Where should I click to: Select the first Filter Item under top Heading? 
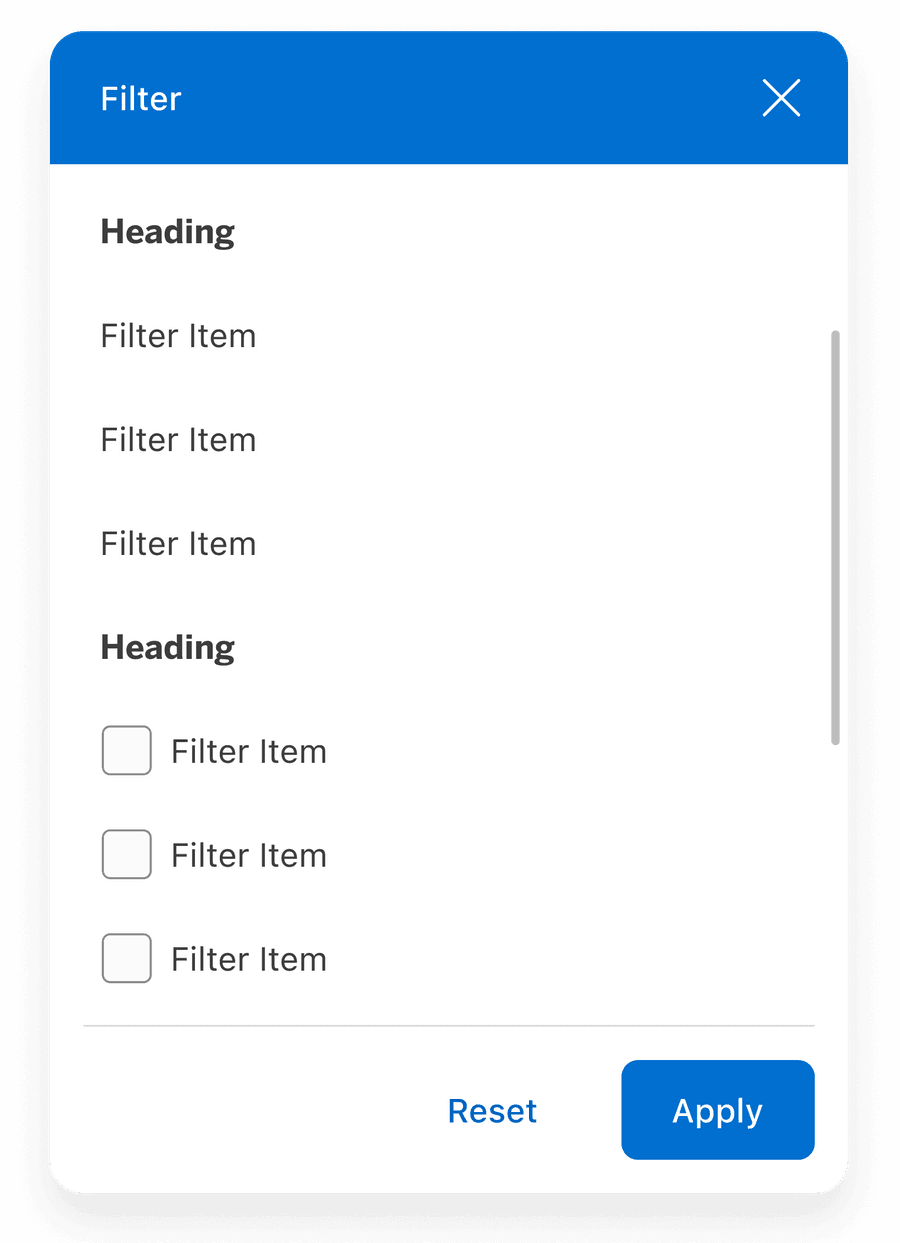coord(177,336)
